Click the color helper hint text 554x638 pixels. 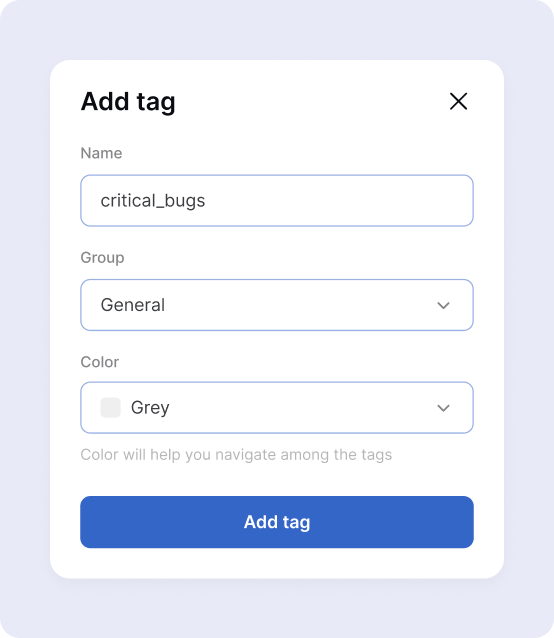[x=236, y=455]
